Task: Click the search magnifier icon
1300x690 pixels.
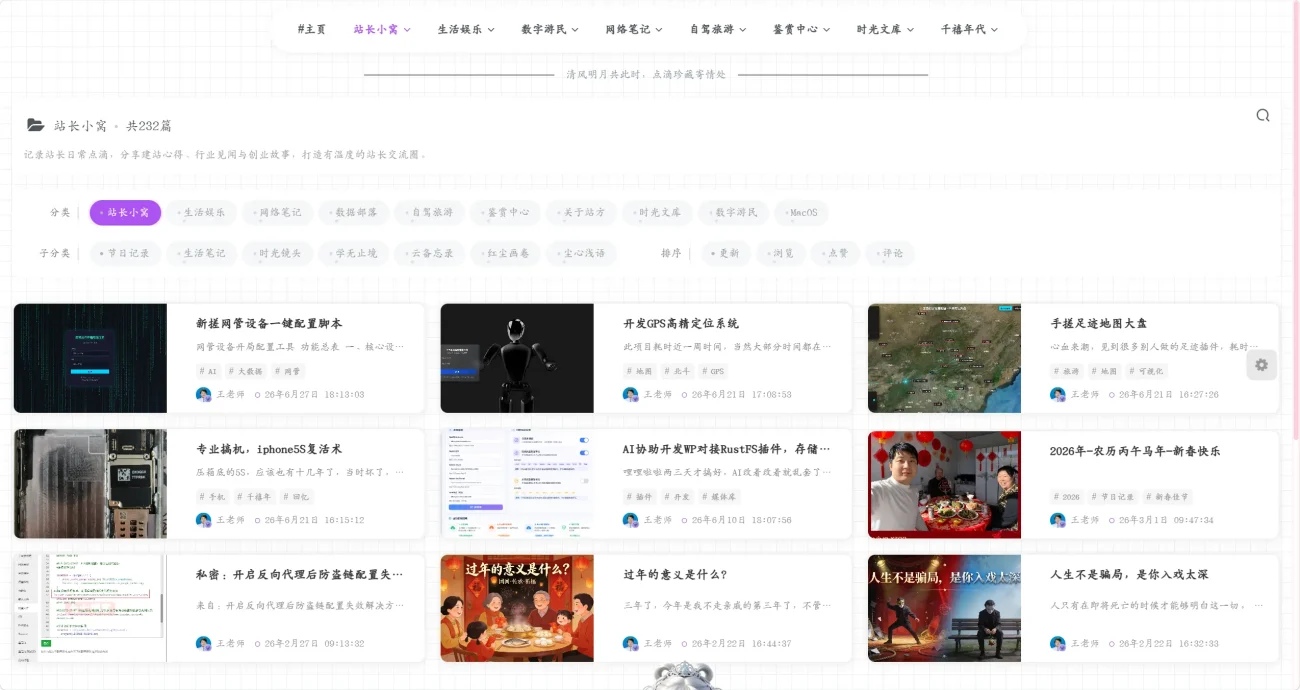Action: click(x=1263, y=115)
